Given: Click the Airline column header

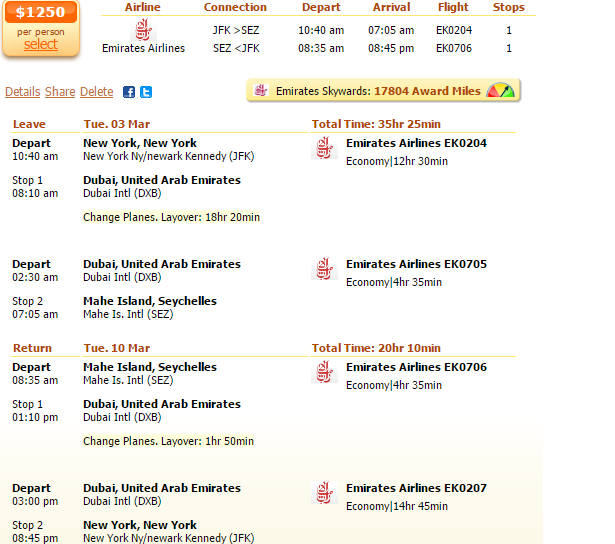Looking at the screenshot, I should 143,7.
